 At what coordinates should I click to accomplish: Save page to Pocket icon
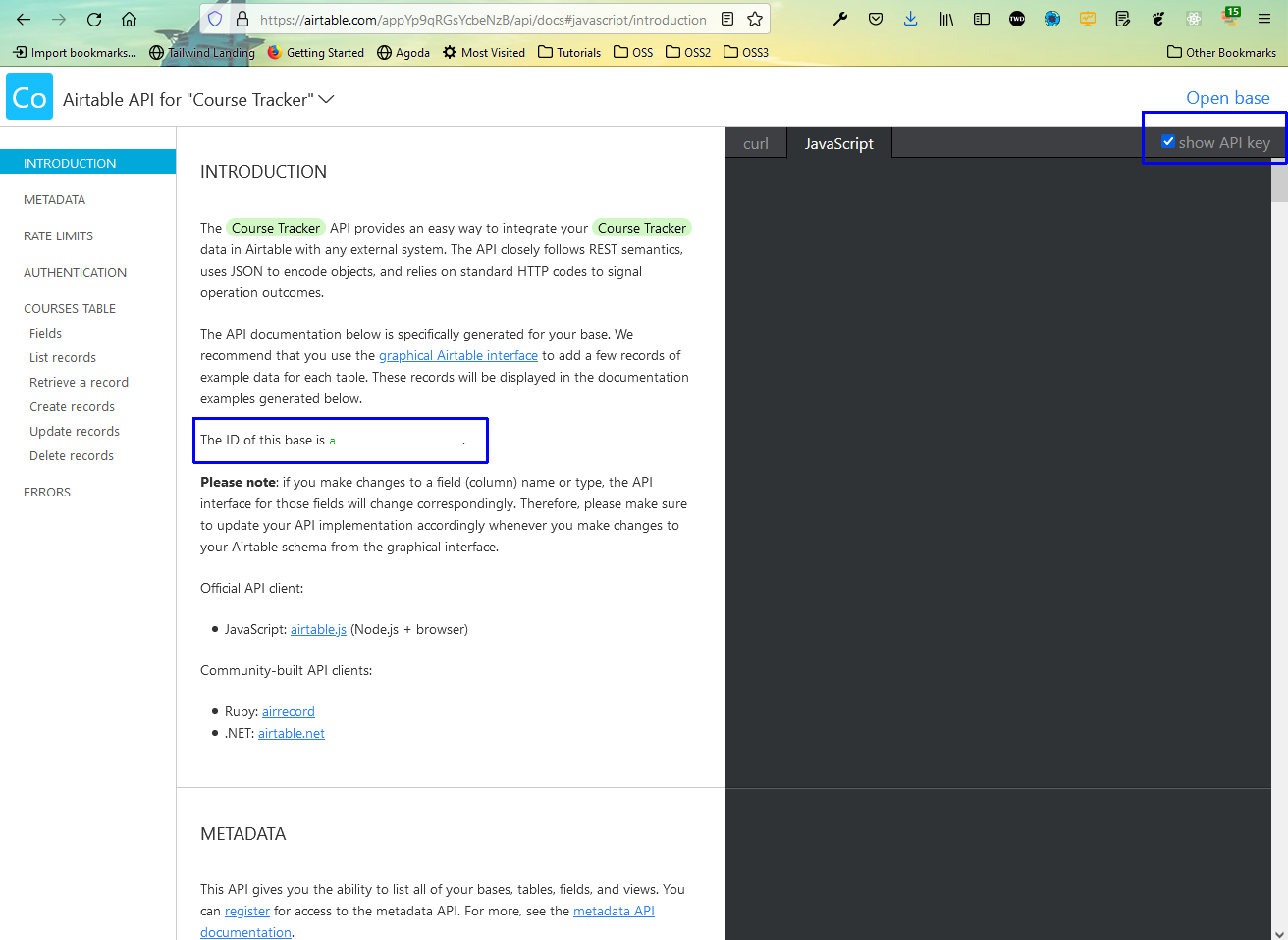click(876, 20)
